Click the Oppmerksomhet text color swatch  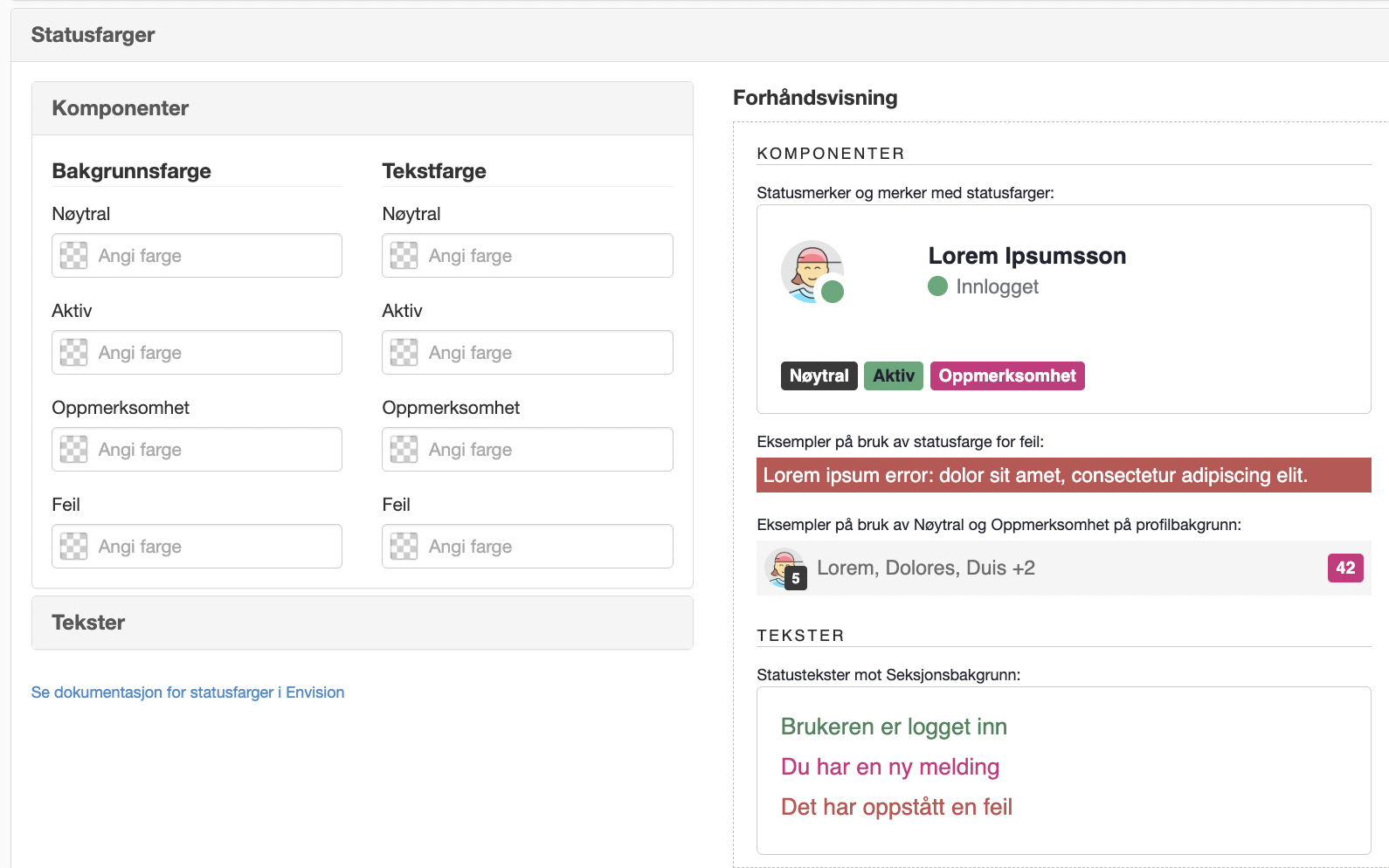point(404,450)
